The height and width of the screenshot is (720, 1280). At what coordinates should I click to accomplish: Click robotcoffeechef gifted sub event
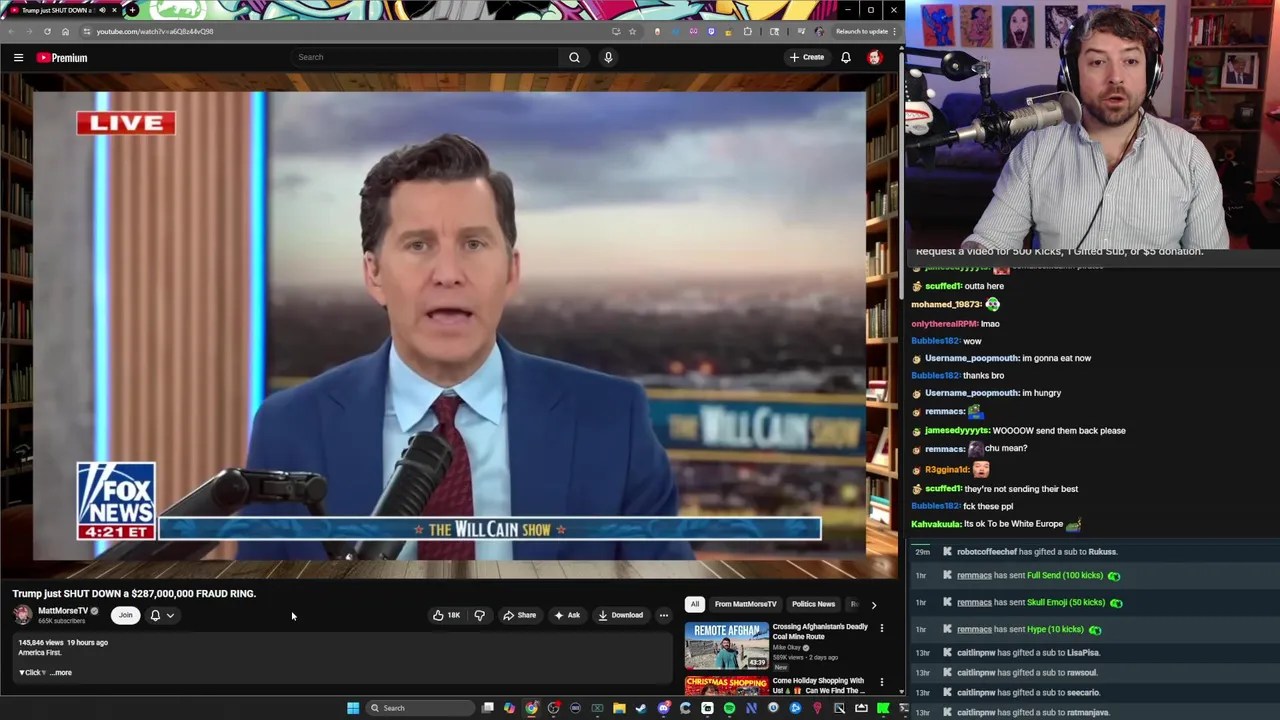(x=1095, y=551)
